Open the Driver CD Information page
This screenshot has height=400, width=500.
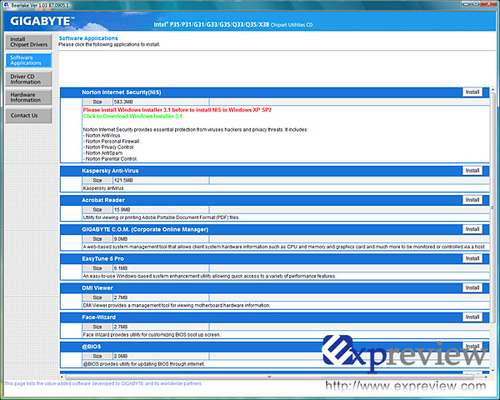29,79
